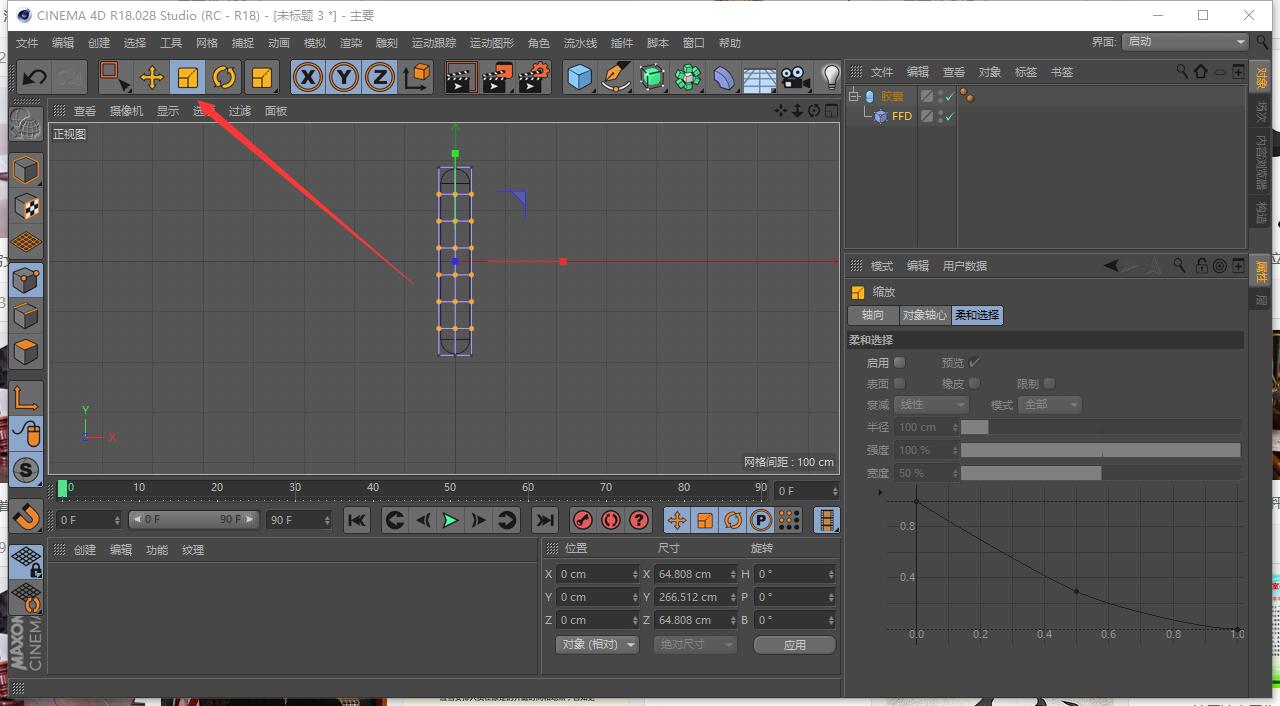Toggle the Snap S icon
Image resolution: width=1280 pixels, height=706 pixels.
coord(26,470)
